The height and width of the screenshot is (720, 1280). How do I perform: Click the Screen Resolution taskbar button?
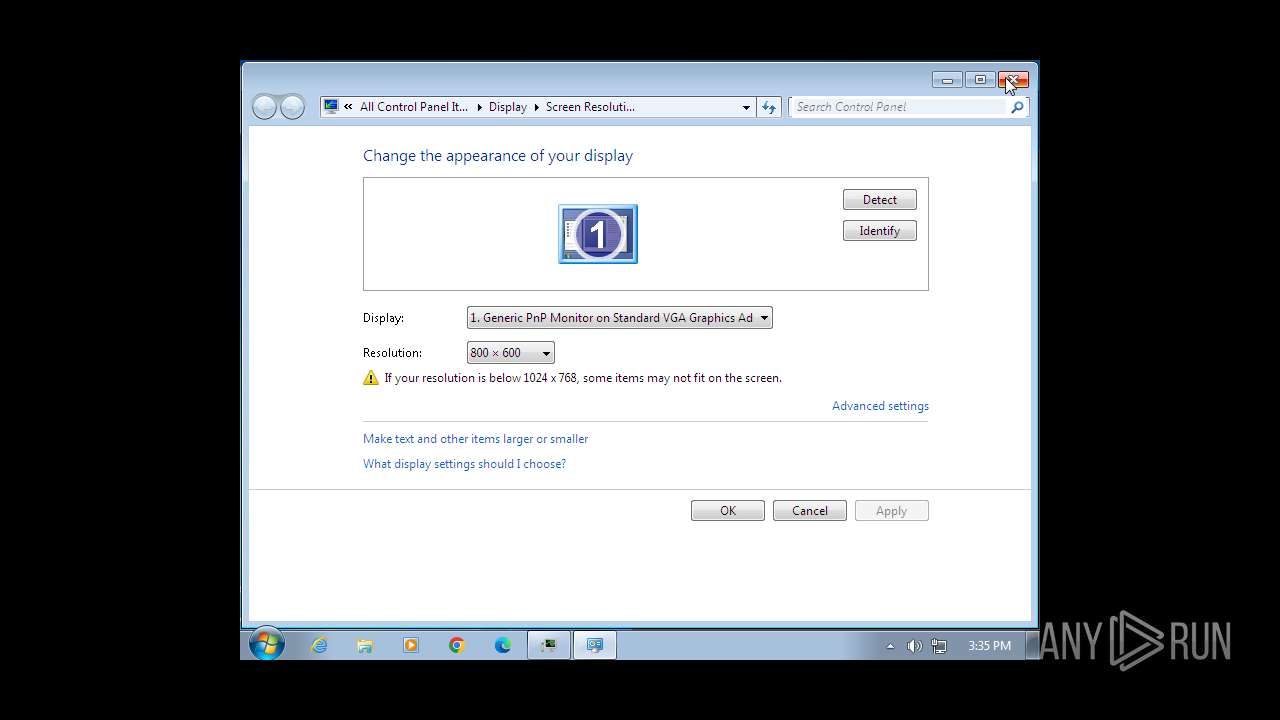(x=595, y=645)
